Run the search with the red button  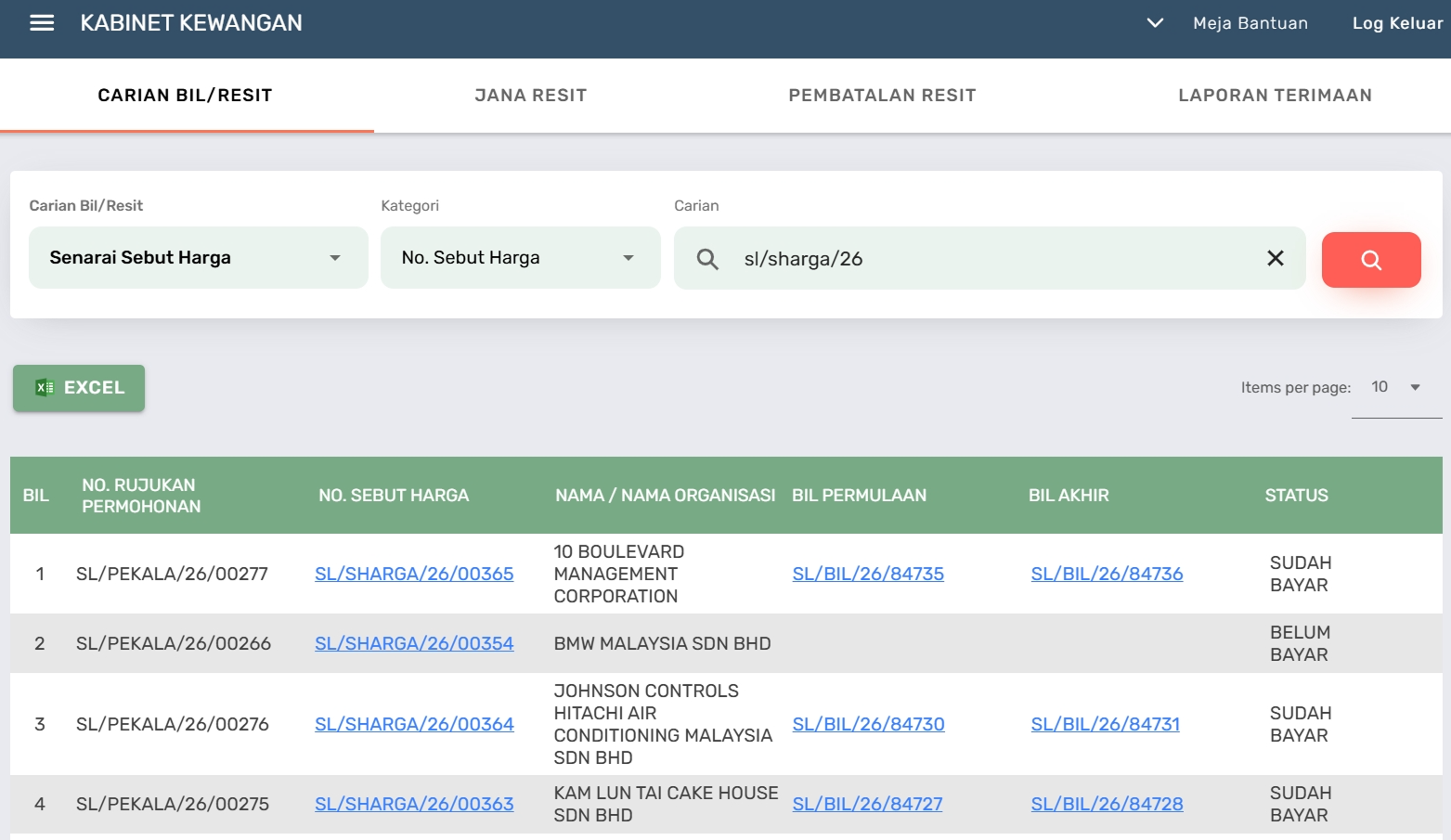click(1371, 260)
